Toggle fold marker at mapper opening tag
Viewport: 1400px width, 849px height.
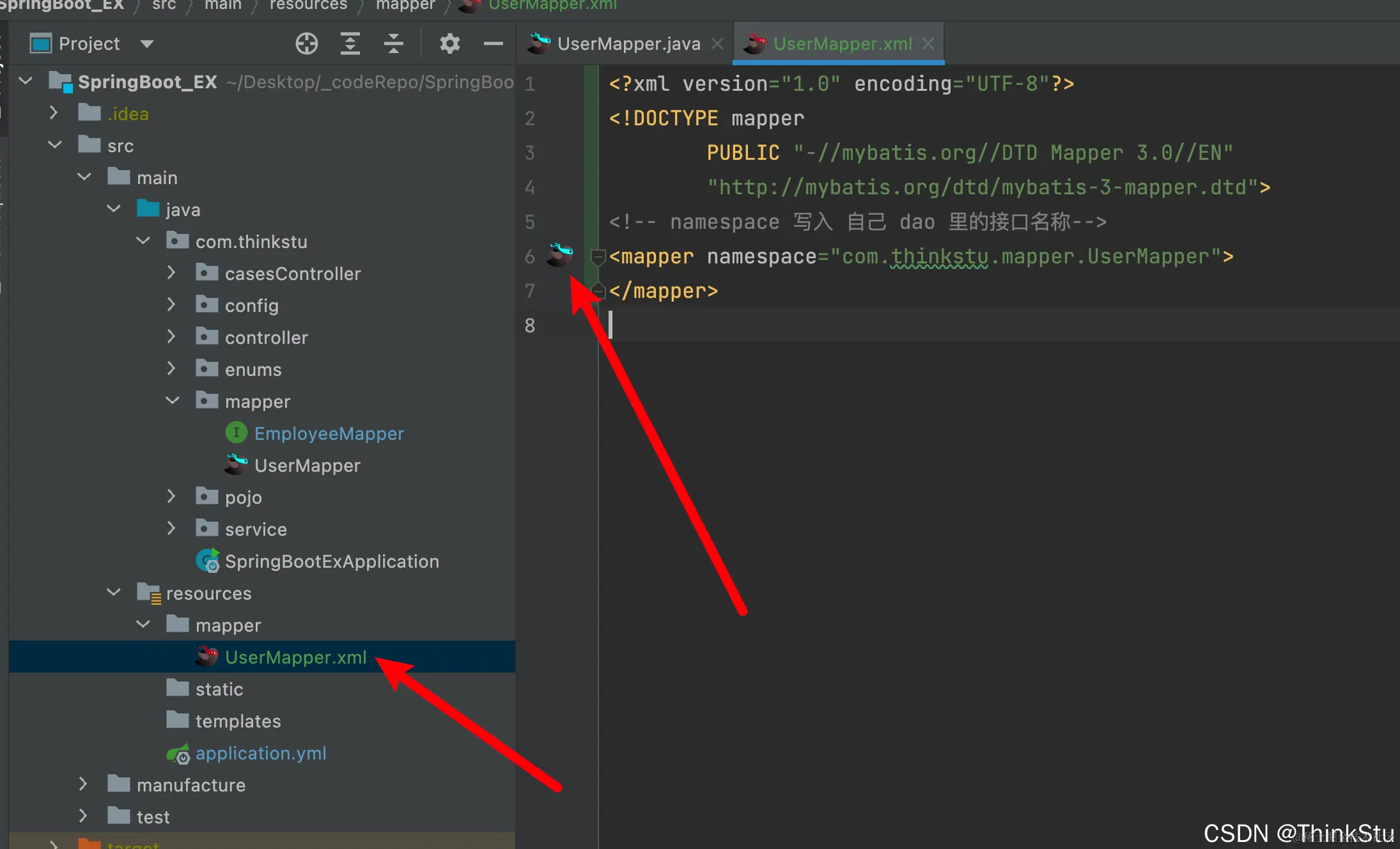click(598, 257)
